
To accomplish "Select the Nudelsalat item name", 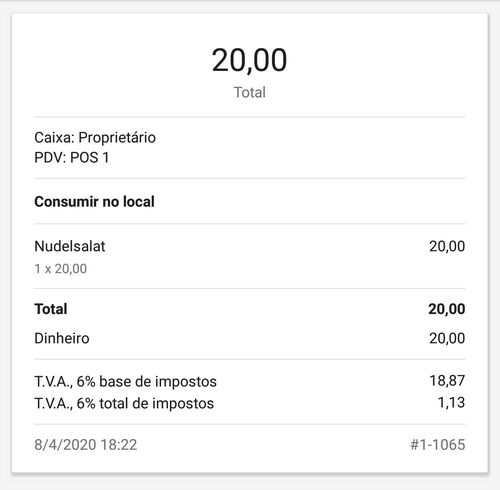I will coord(70,246).
